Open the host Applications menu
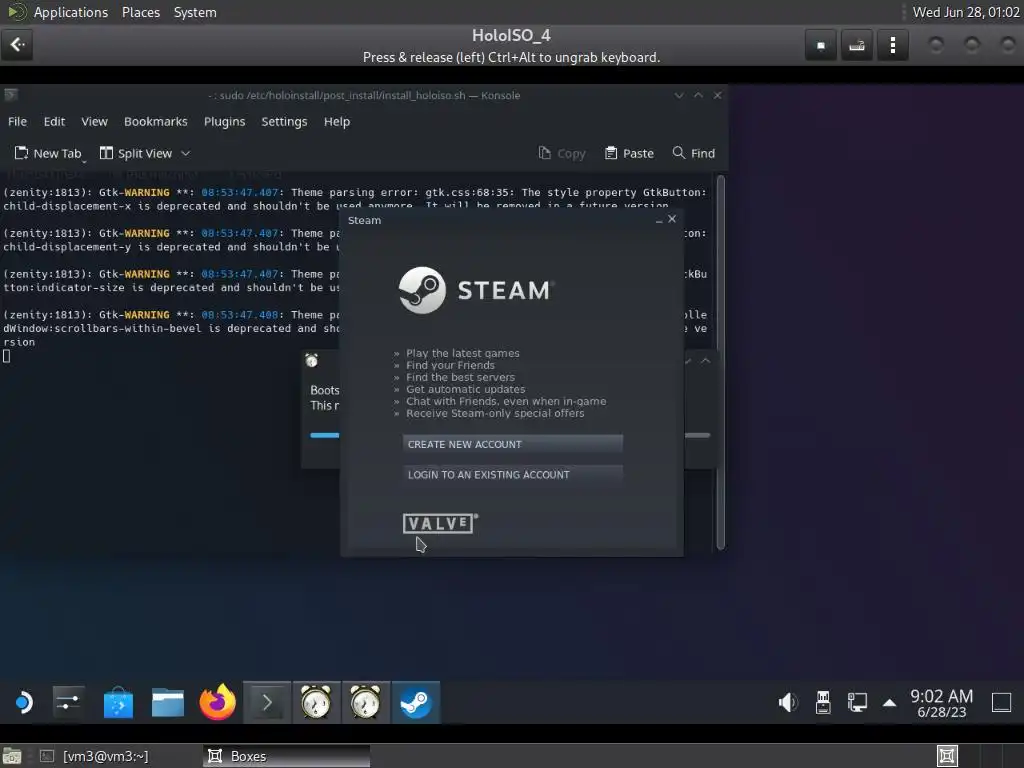 (x=71, y=12)
